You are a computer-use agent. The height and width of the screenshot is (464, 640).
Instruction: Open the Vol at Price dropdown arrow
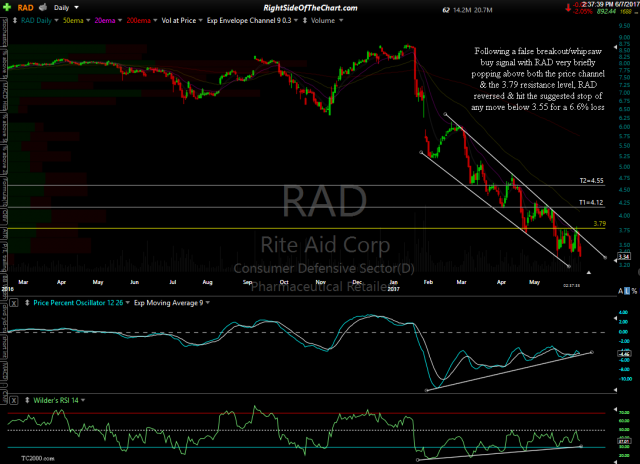(200, 20)
